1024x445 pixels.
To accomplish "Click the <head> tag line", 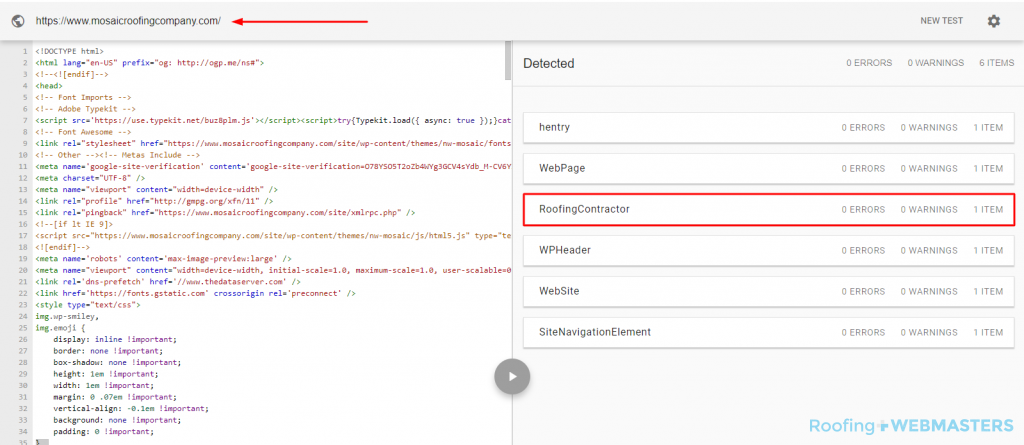I will pos(49,86).
